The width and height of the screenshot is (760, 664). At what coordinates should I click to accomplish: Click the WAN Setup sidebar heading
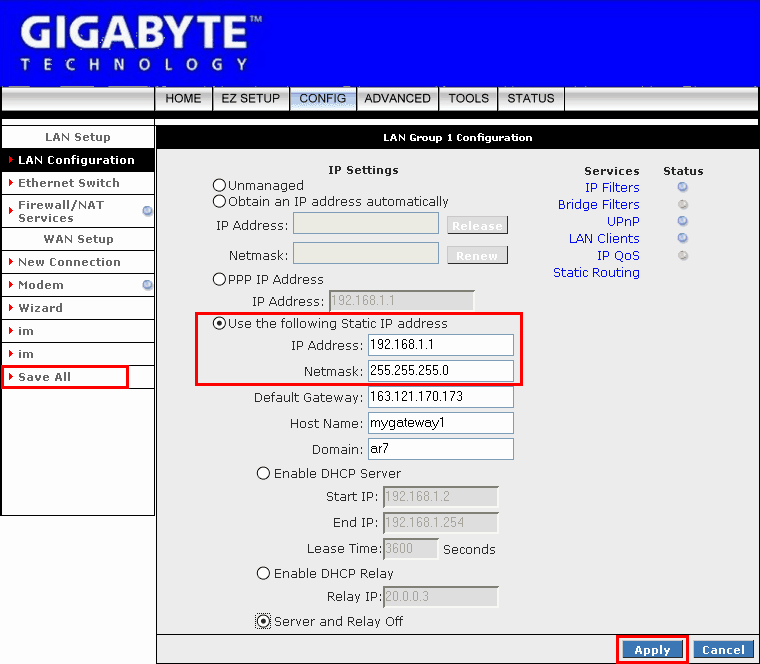coord(78,239)
